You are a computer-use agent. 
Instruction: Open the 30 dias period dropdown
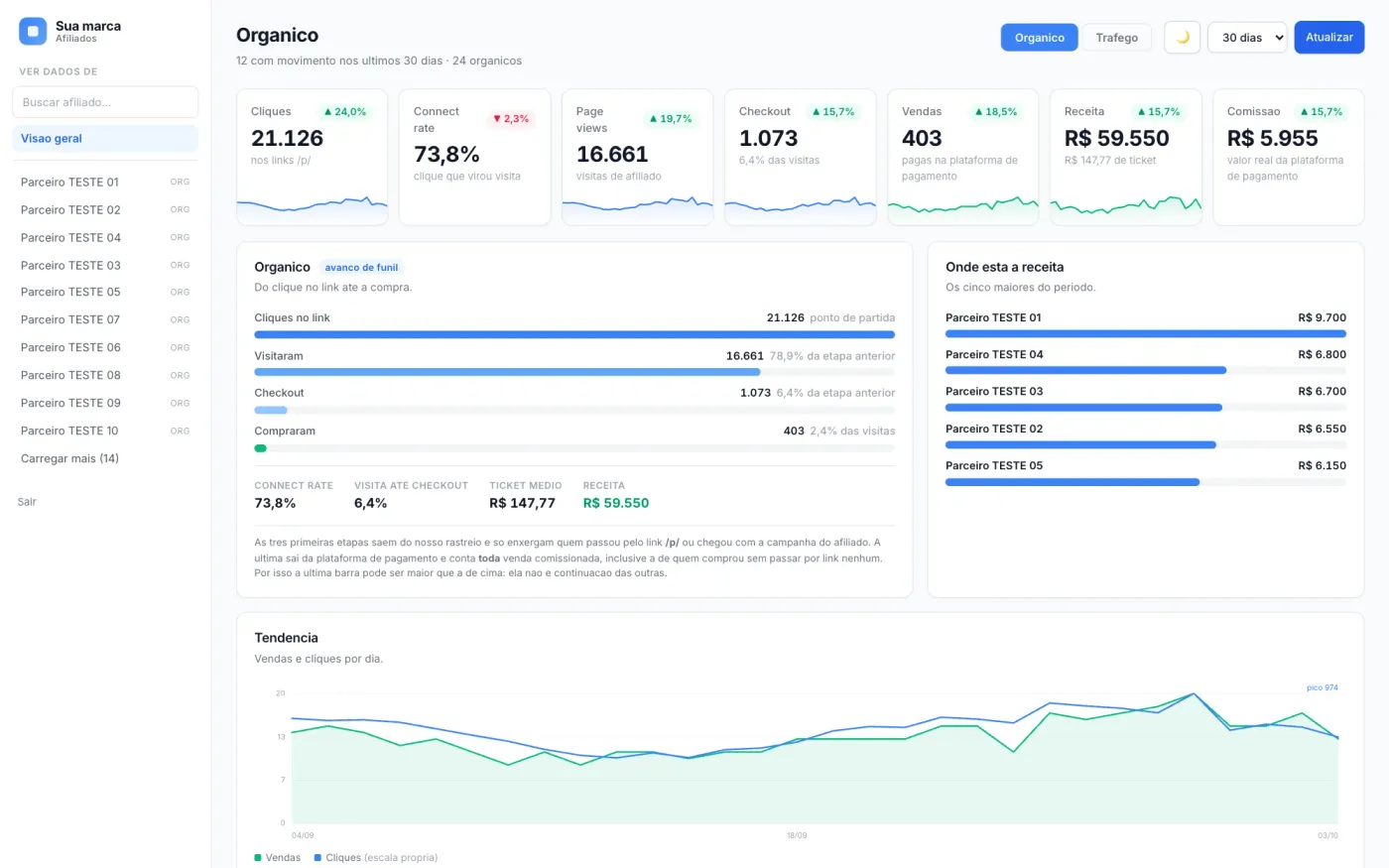coord(1247,38)
